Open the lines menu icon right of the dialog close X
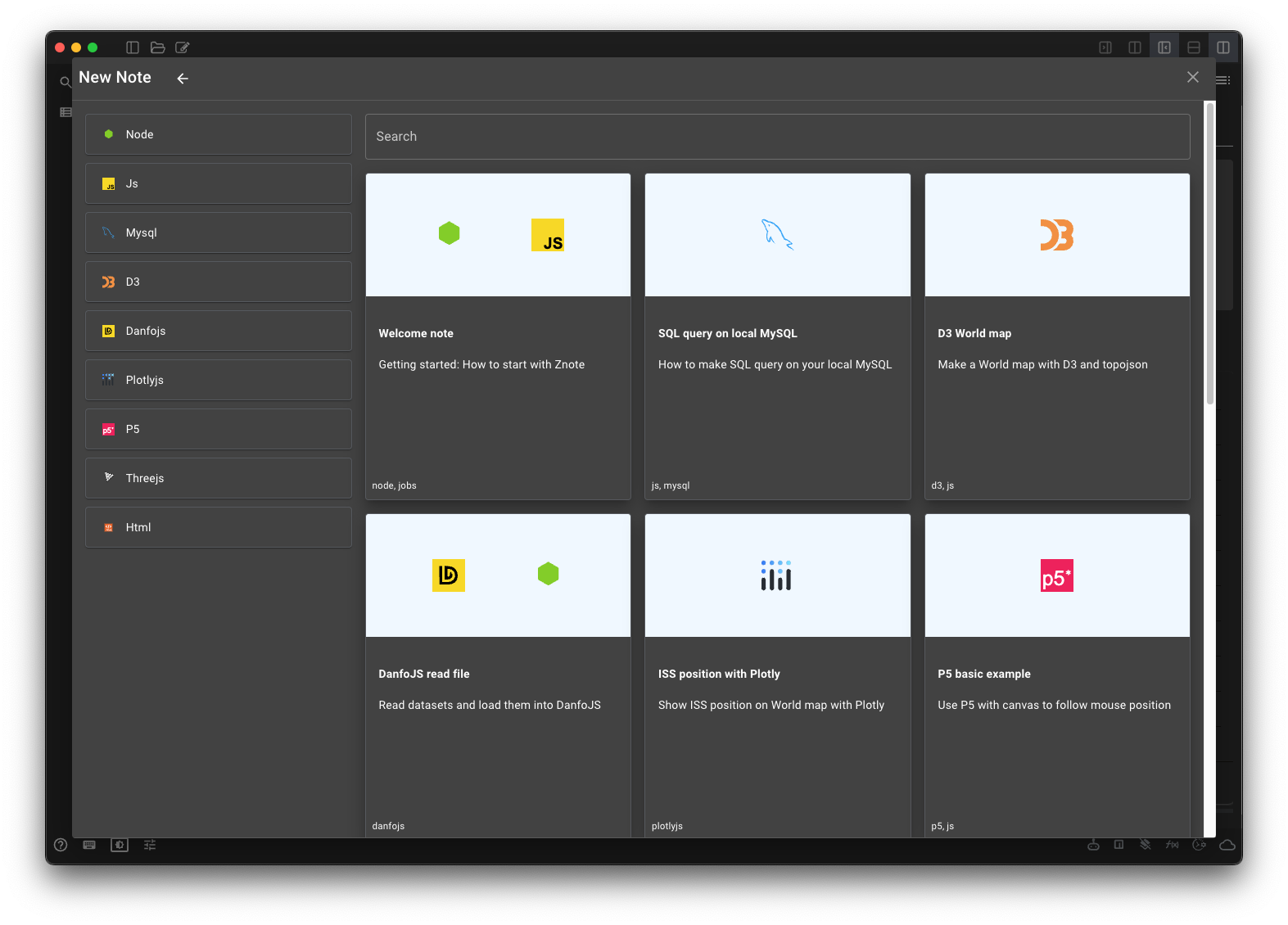Image resolution: width=1288 pixels, height=925 pixels. click(x=1223, y=80)
